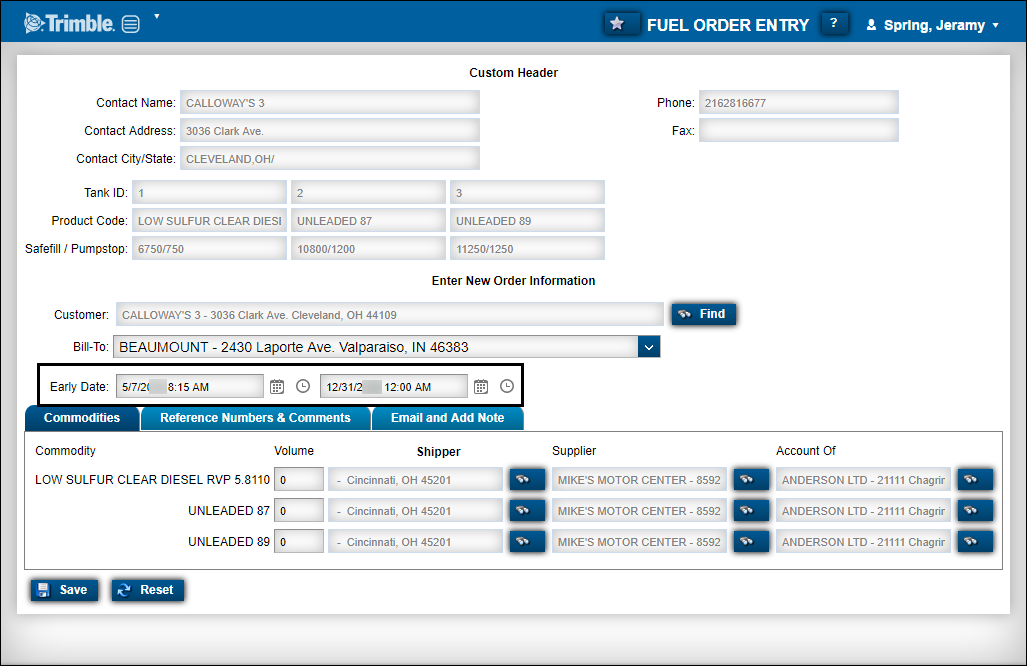Look up supplier for Unleaded 87 row
Viewport: 1027px width, 666px height.
(751, 510)
